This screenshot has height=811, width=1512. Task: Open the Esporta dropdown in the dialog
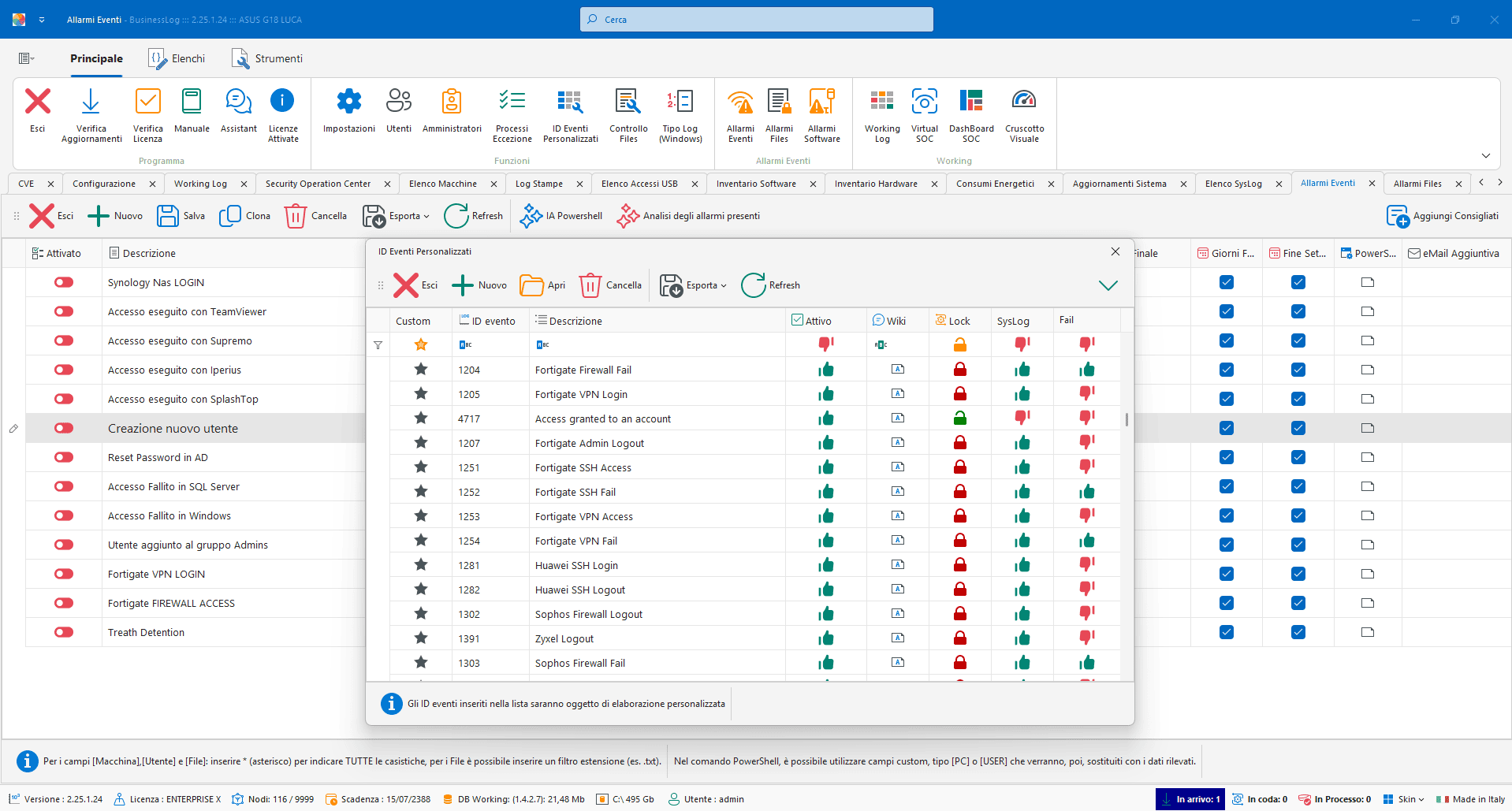694,285
